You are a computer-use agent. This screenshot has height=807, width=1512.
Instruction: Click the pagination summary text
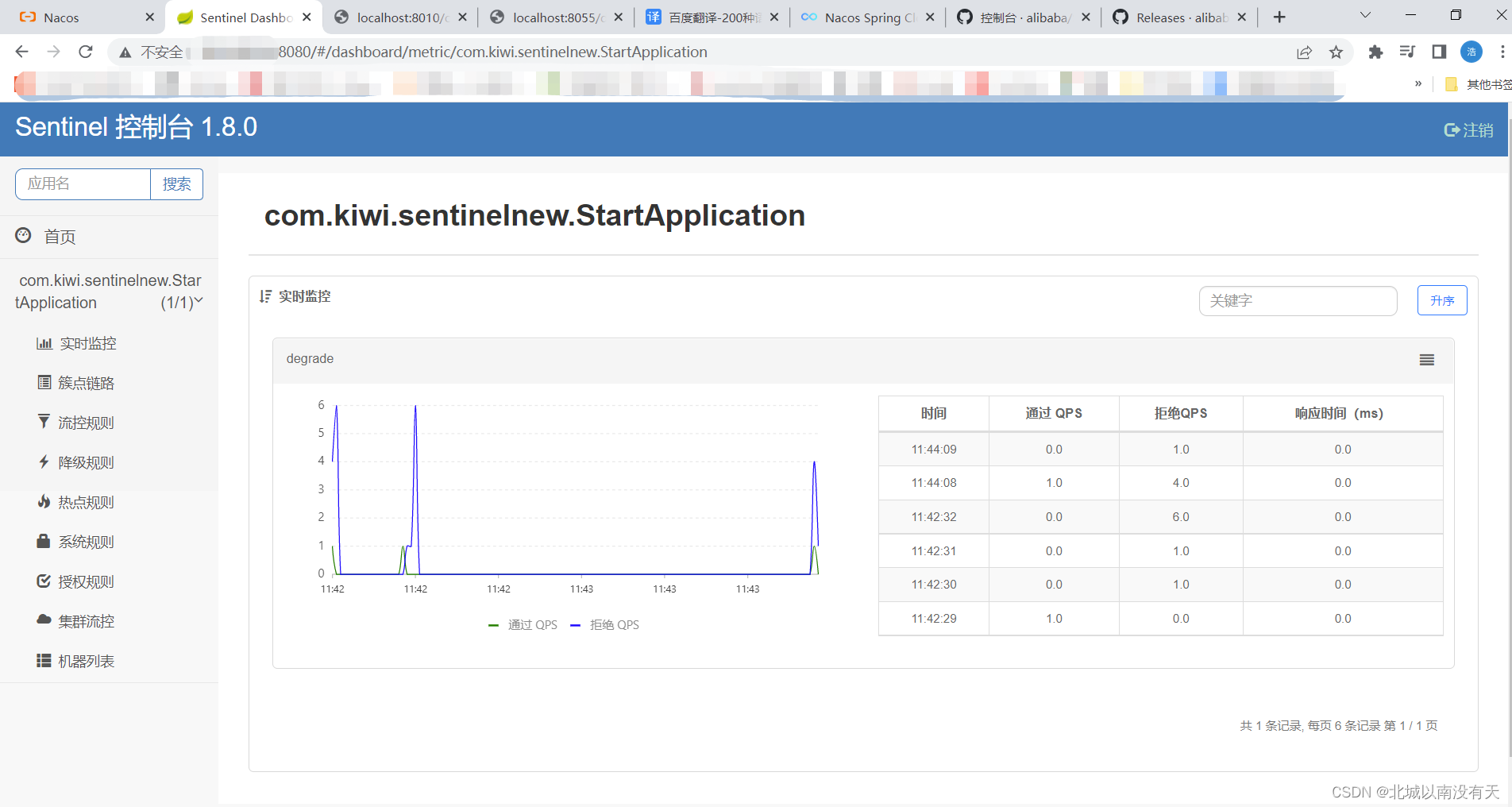pyautogui.click(x=1338, y=725)
